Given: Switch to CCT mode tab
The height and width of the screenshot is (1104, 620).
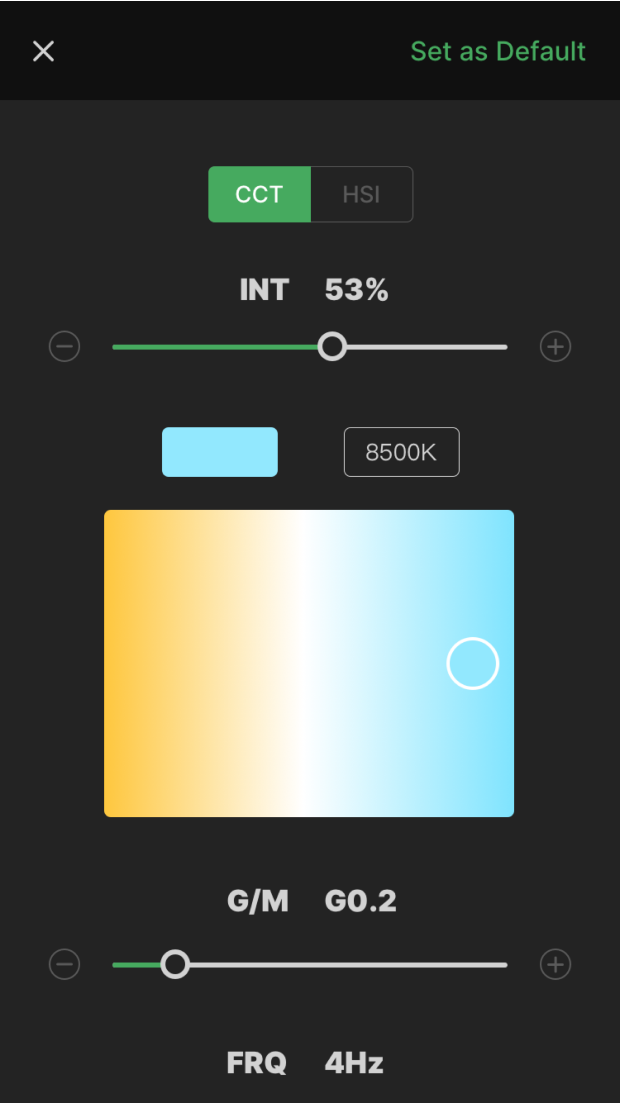Looking at the screenshot, I should pos(260,194).
